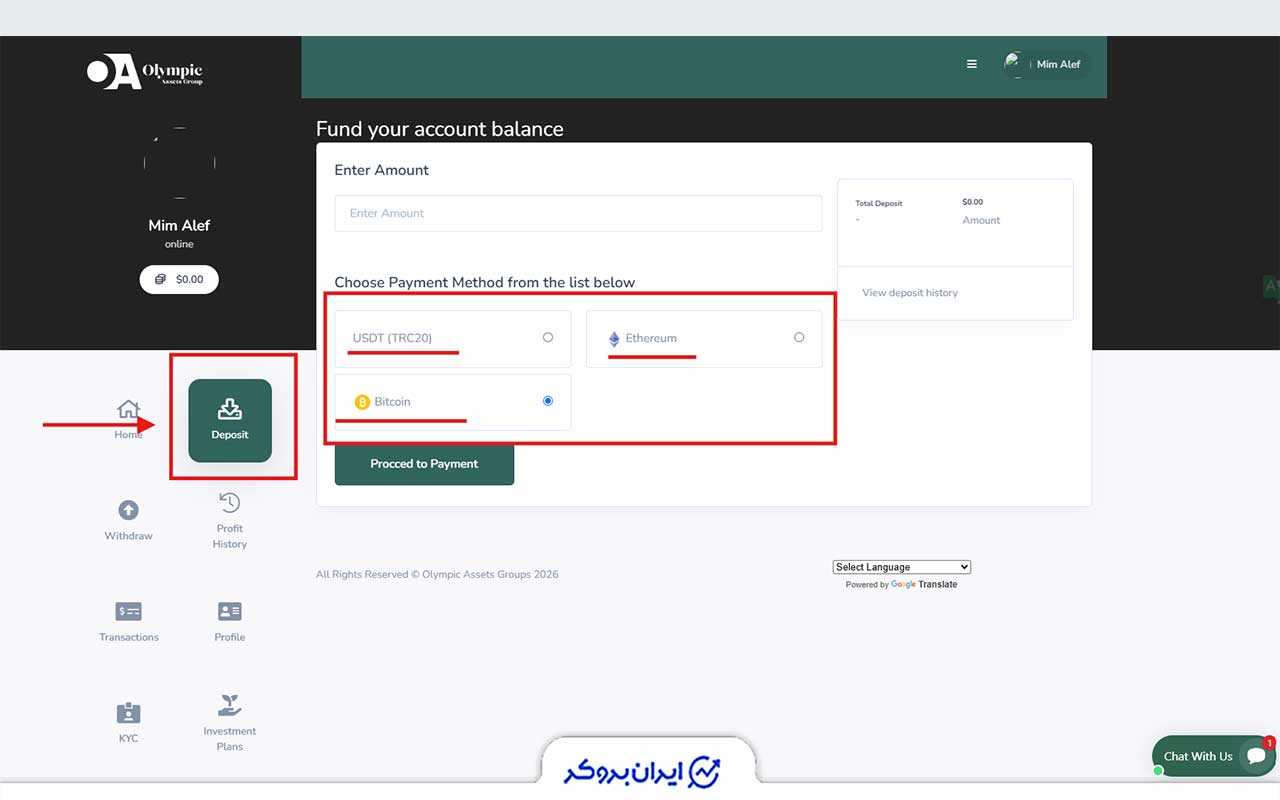Go to Home via house icon

click(128, 409)
